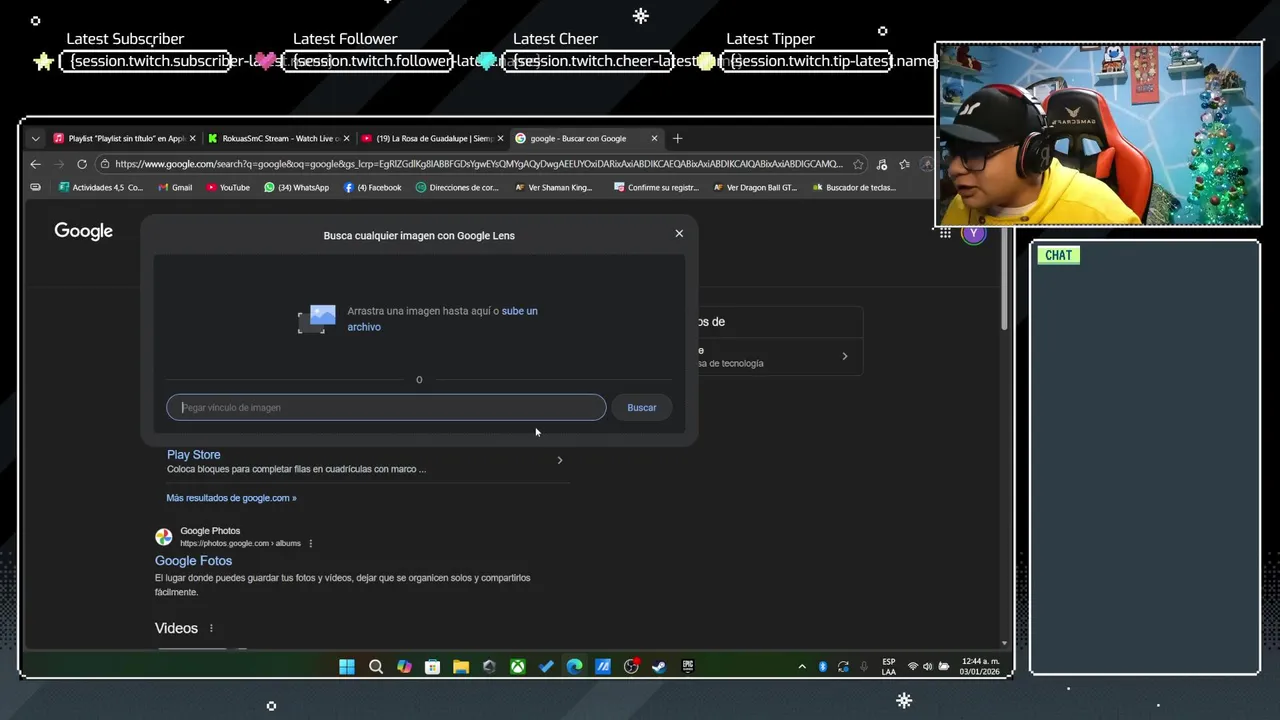
Task: Open the Facebook bookmark
Action: pos(373,187)
